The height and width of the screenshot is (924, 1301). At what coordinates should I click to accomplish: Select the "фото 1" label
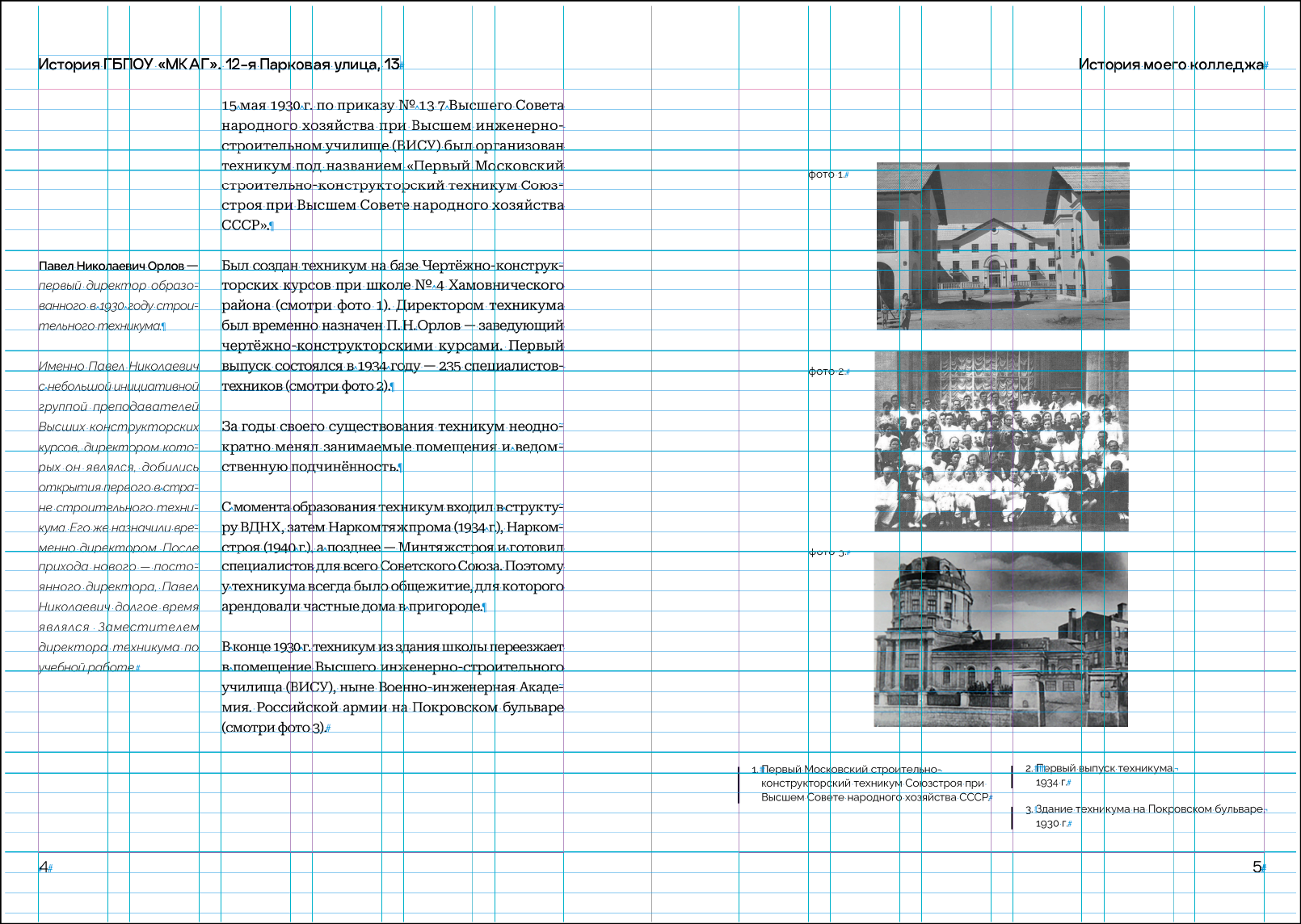[827, 174]
